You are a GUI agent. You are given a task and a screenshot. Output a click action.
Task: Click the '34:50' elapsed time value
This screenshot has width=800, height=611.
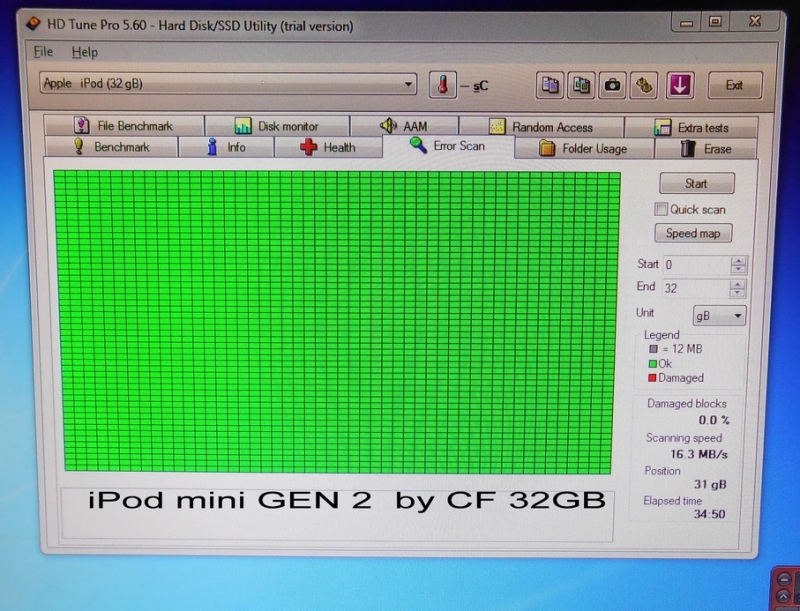tap(709, 514)
